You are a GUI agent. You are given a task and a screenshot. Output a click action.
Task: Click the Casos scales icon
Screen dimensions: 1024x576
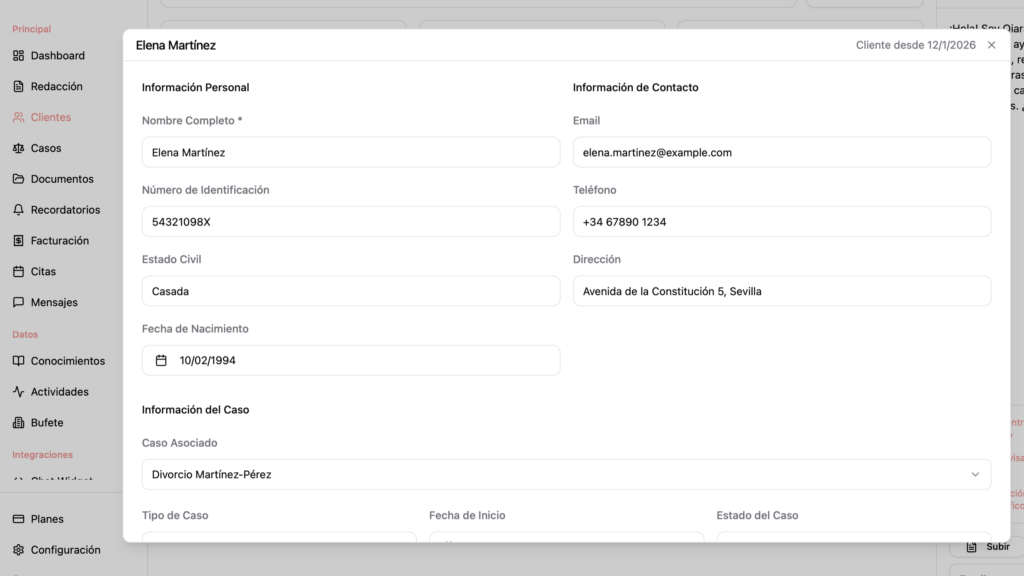18,148
